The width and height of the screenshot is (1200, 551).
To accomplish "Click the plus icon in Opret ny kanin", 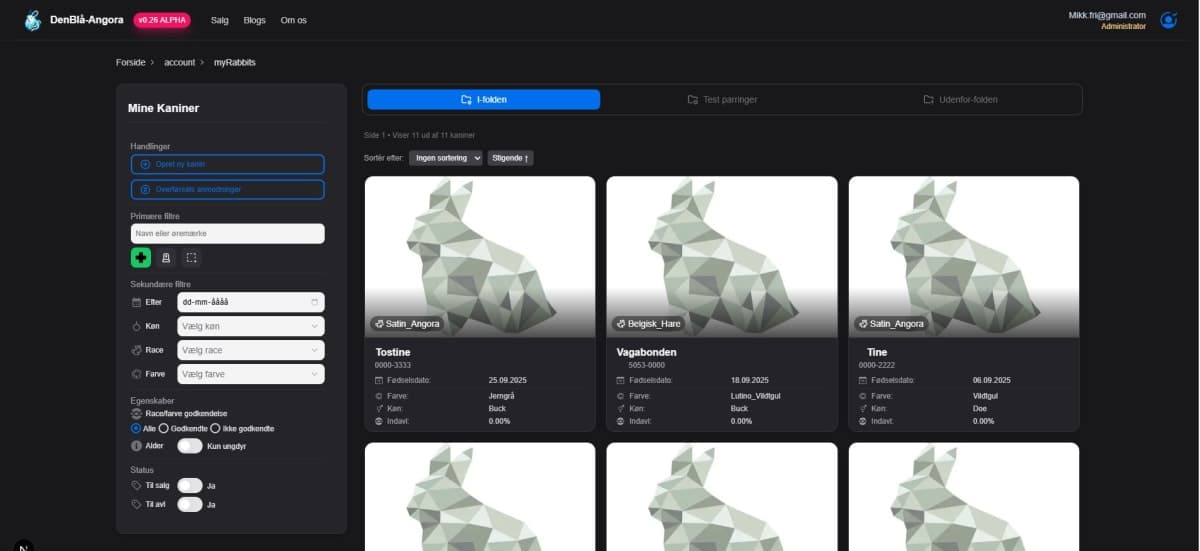I will (145, 164).
